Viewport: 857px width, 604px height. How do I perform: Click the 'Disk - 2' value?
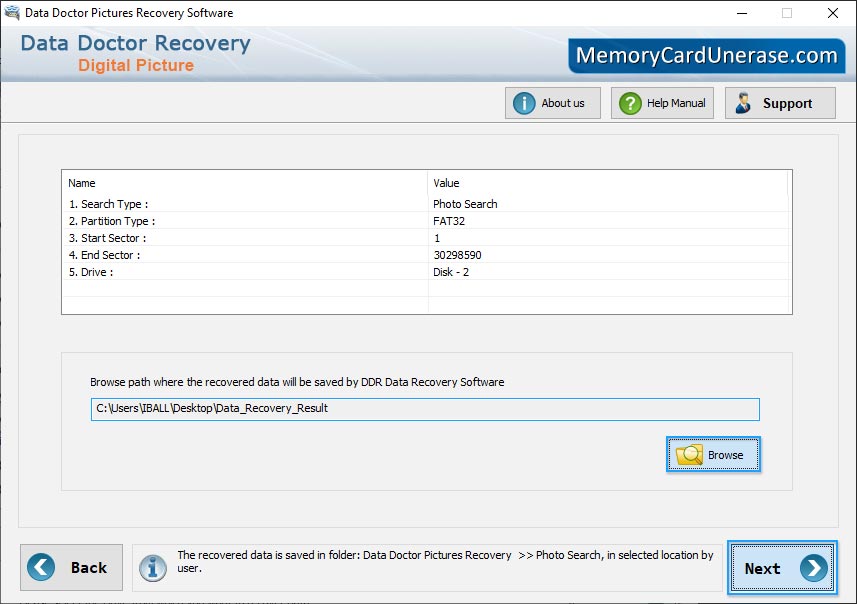coord(451,272)
